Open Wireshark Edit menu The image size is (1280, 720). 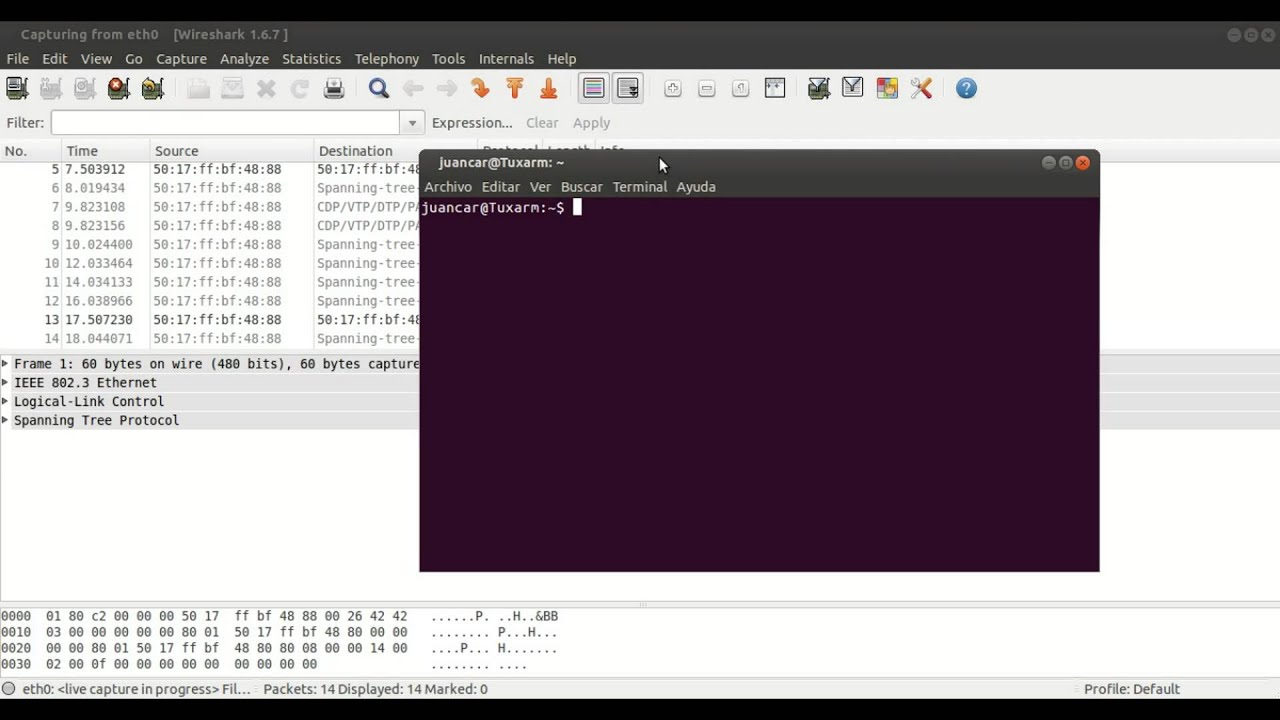click(55, 59)
